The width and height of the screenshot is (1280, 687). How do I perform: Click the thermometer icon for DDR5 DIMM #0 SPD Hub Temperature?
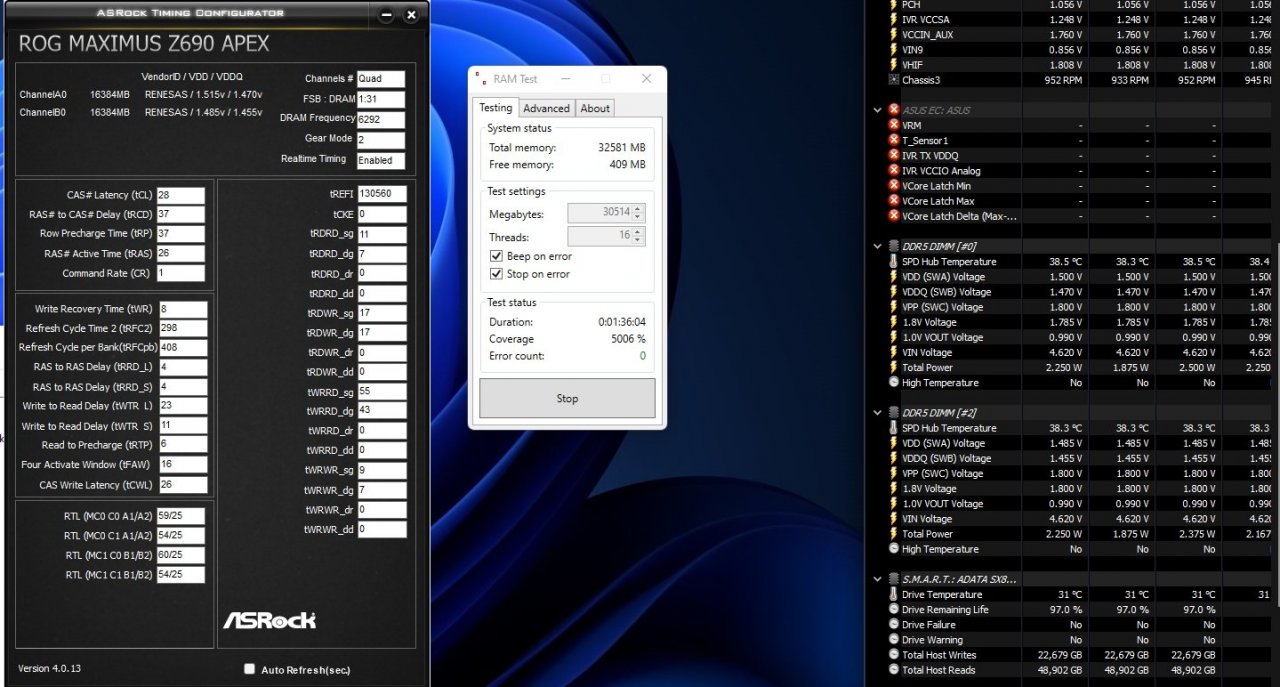pyautogui.click(x=893, y=262)
